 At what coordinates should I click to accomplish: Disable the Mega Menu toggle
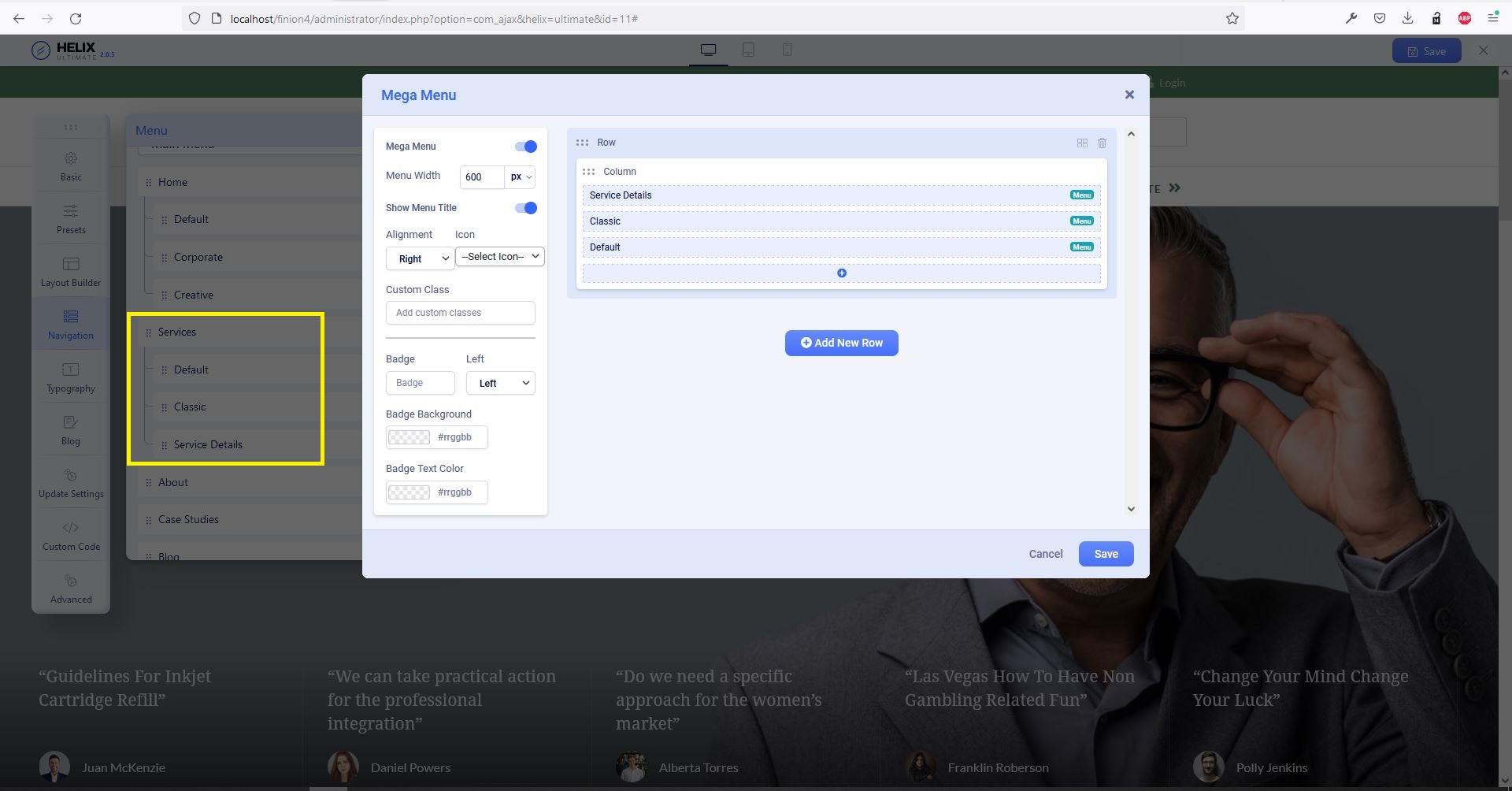point(524,146)
